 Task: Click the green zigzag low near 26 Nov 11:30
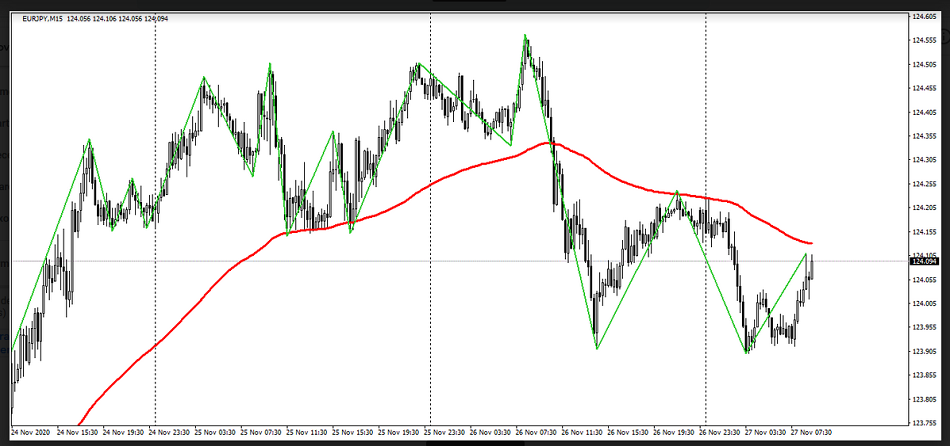(x=597, y=348)
